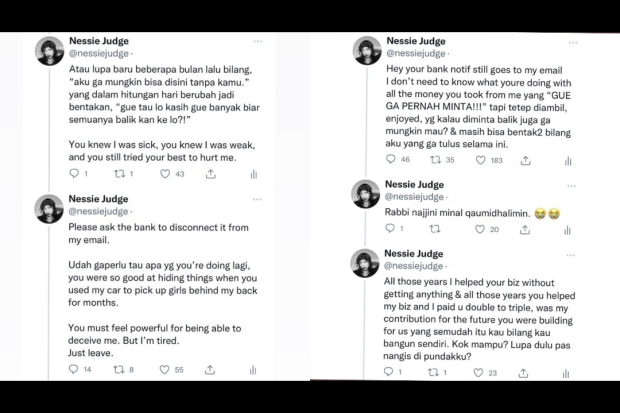Retweet the tweet with 35 retweets
The height and width of the screenshot is (413, 620).
point(436,160)
